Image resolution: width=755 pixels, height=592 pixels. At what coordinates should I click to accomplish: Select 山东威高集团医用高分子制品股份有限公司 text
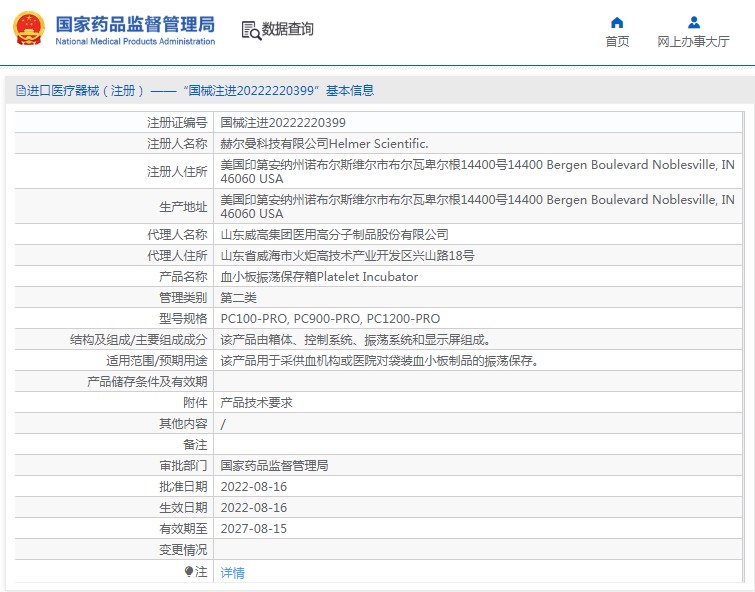335,235
